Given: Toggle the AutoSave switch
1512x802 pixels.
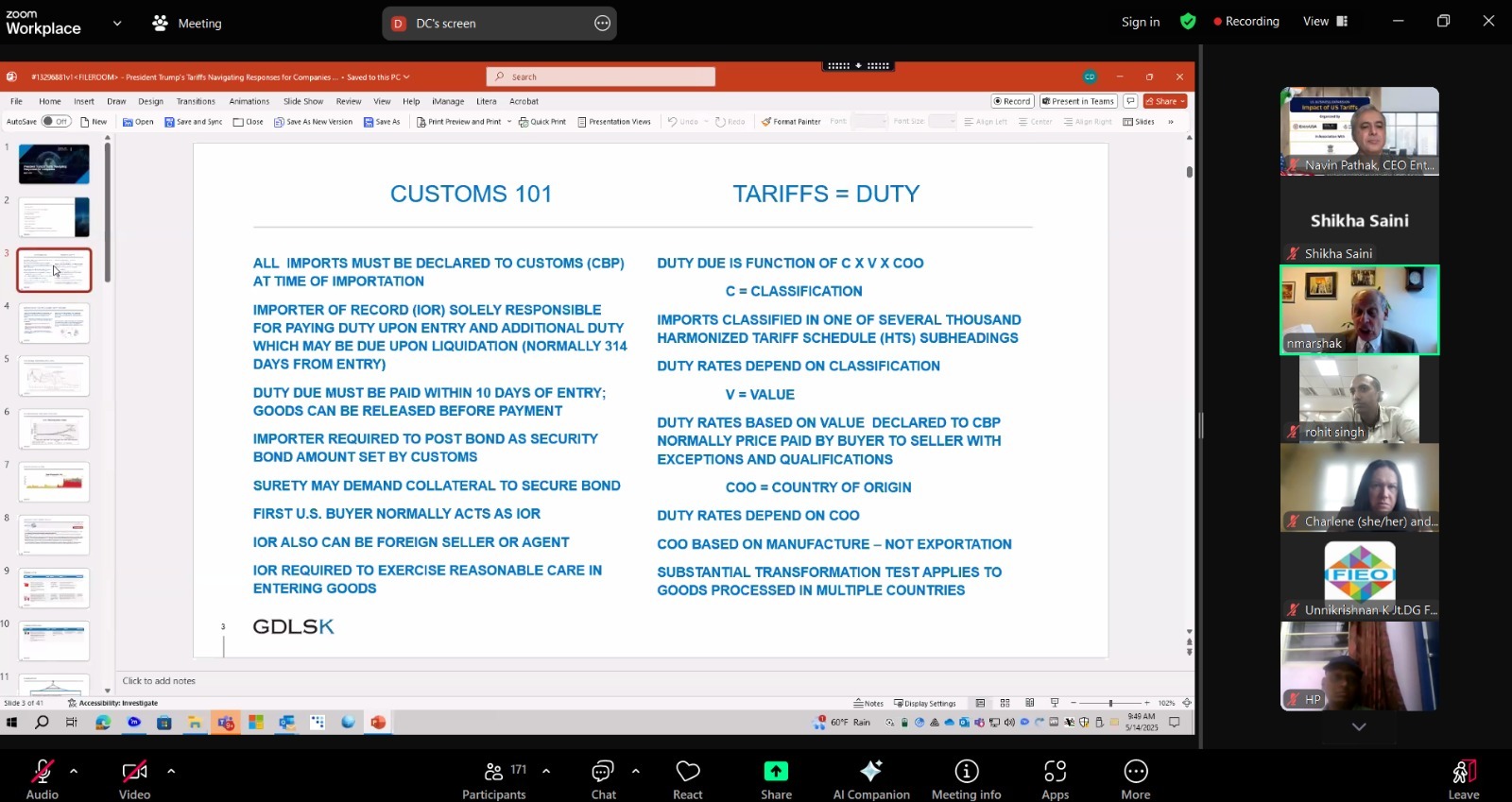Looking at the screenshot, I should pos(56,122).
